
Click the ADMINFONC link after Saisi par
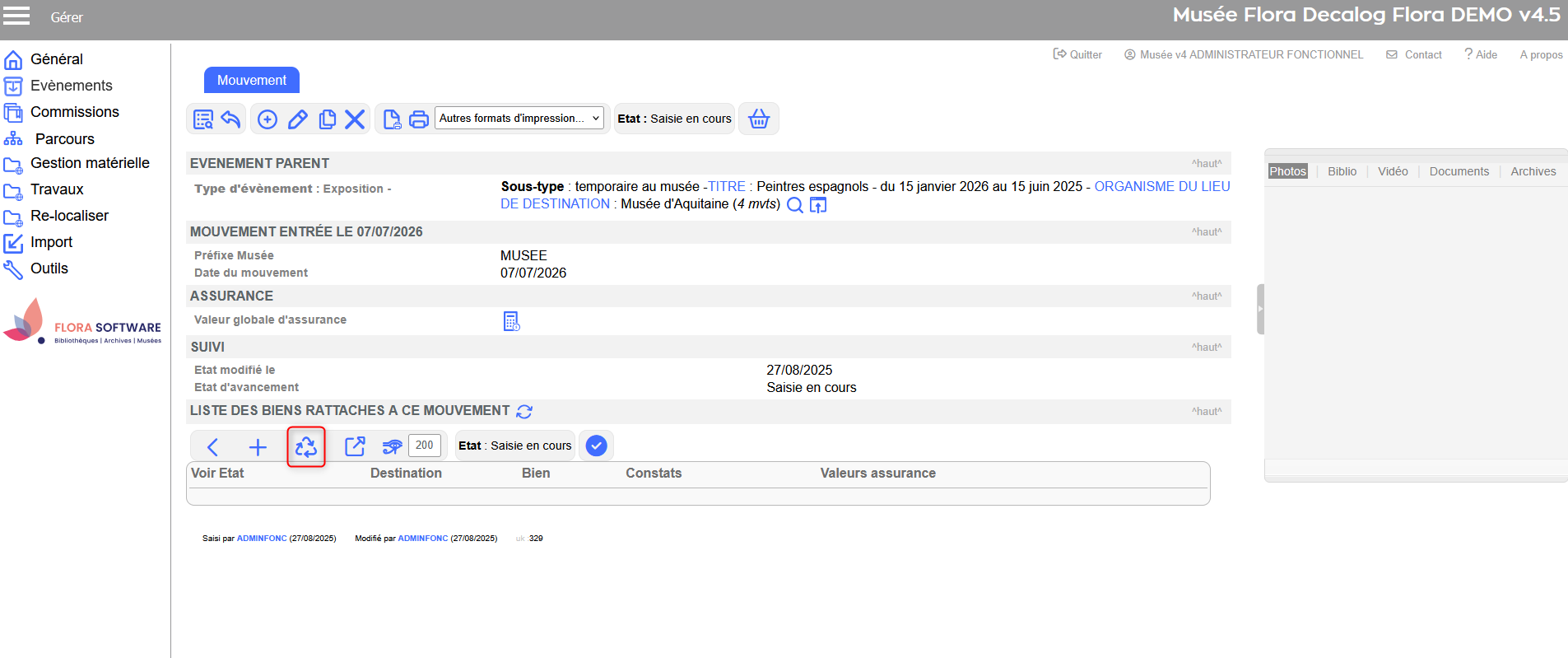pyautogui.click(x=262, y=539)
